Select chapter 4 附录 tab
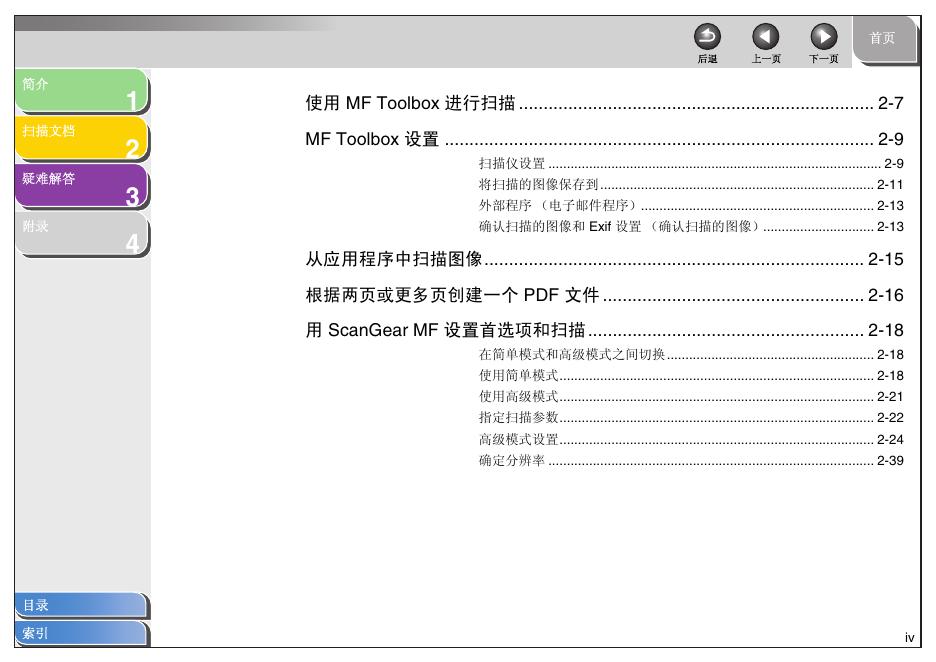This screenshot has height=662, width=936. point(82,233)
